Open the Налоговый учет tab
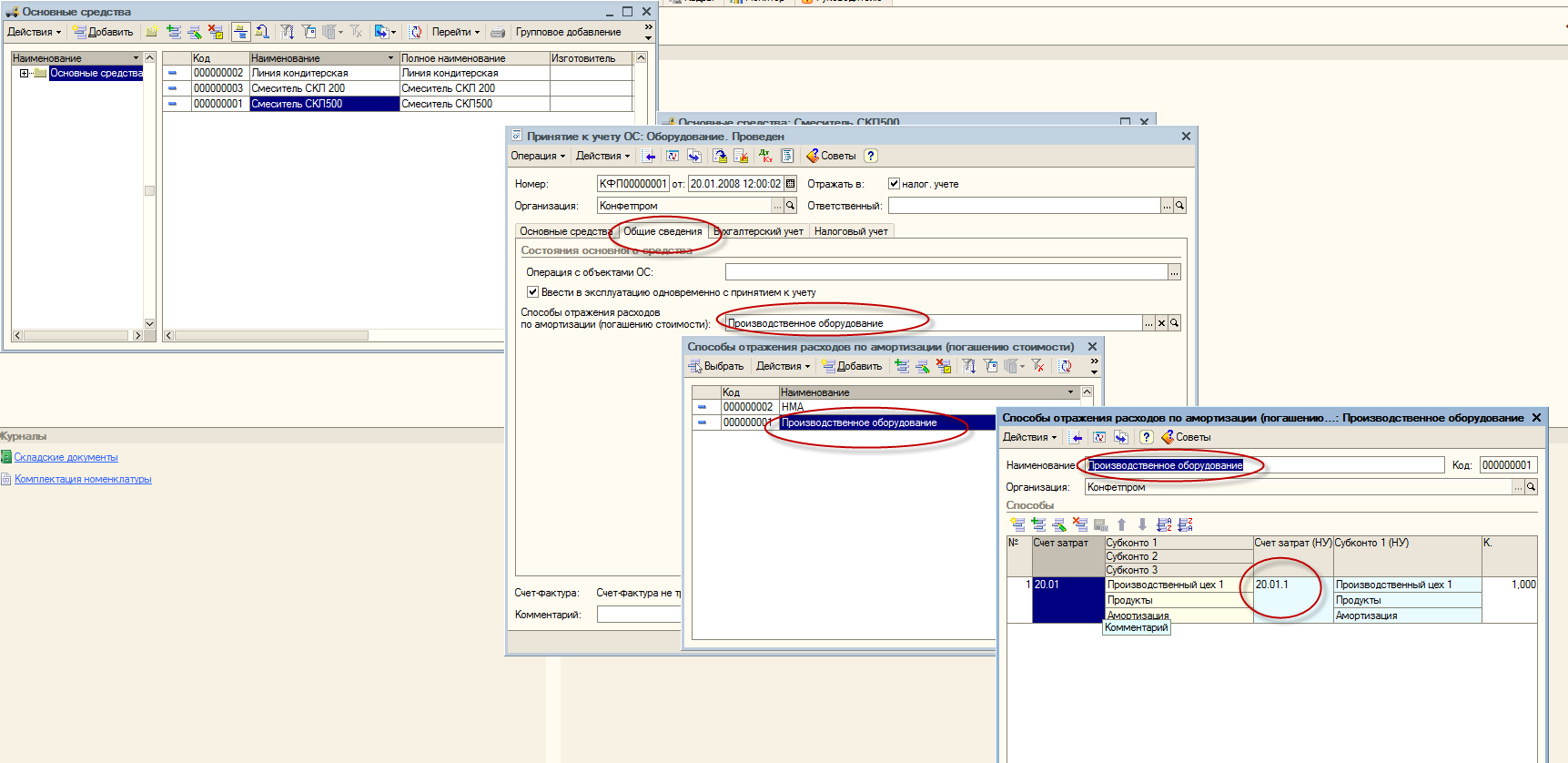This screenshot has height=763, width=1568. coord(851,231)
